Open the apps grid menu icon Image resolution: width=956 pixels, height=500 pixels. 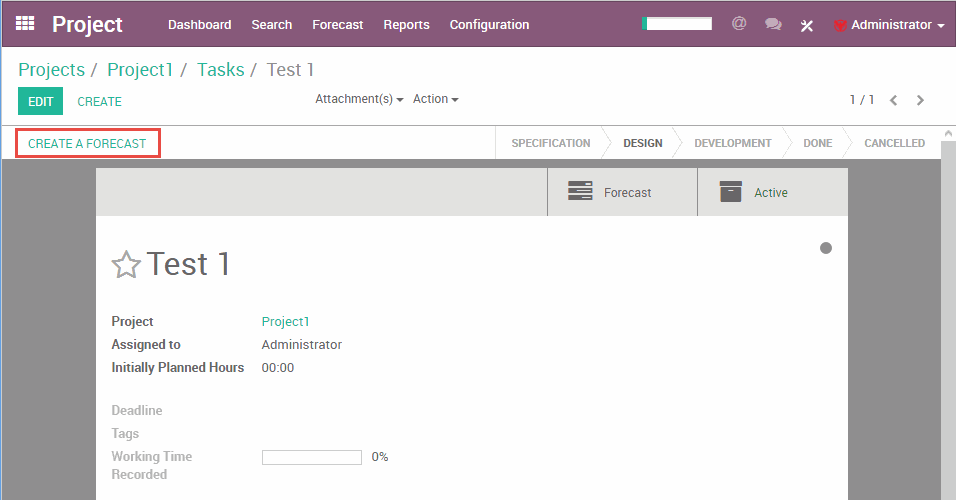click(x=25, y=24)
